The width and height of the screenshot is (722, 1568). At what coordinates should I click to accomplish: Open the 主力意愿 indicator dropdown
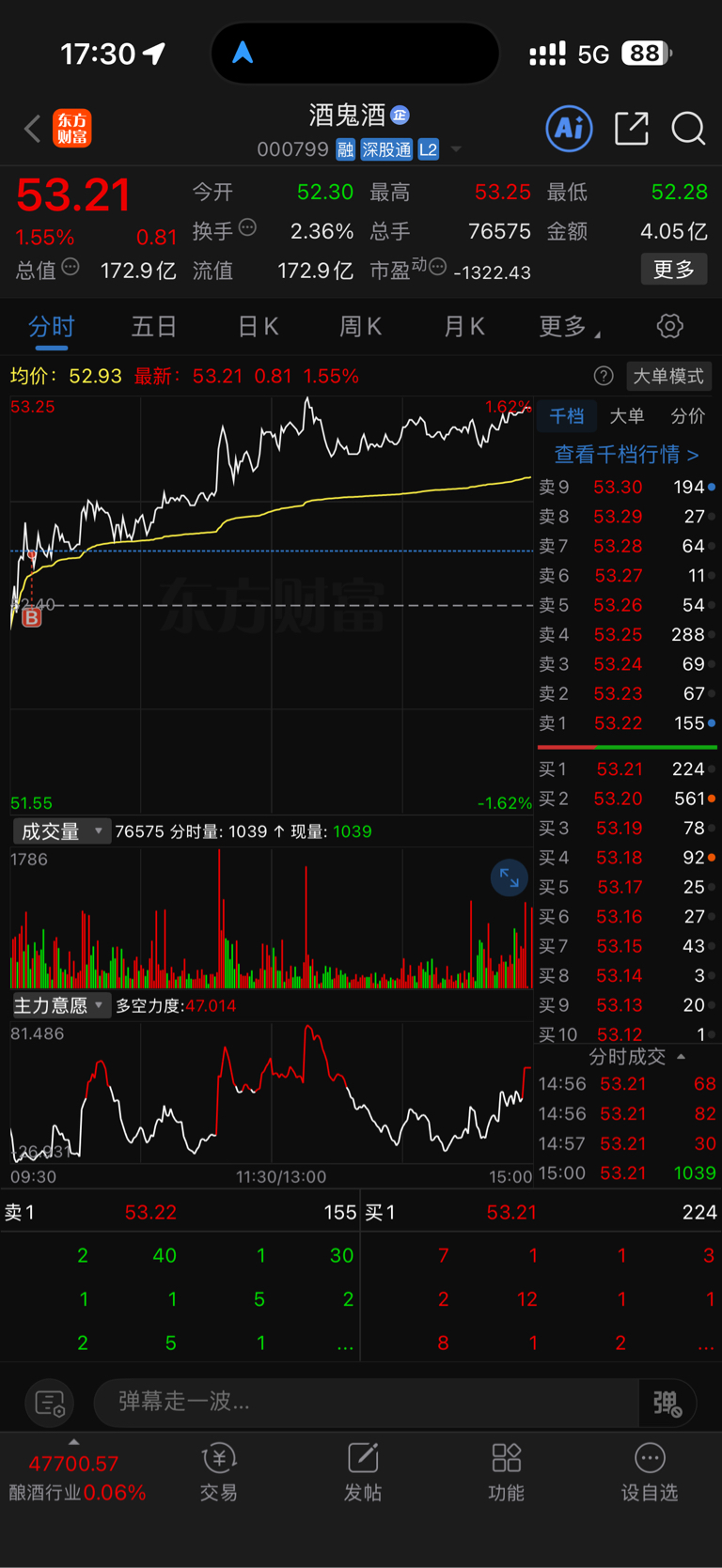(62, 1005)
